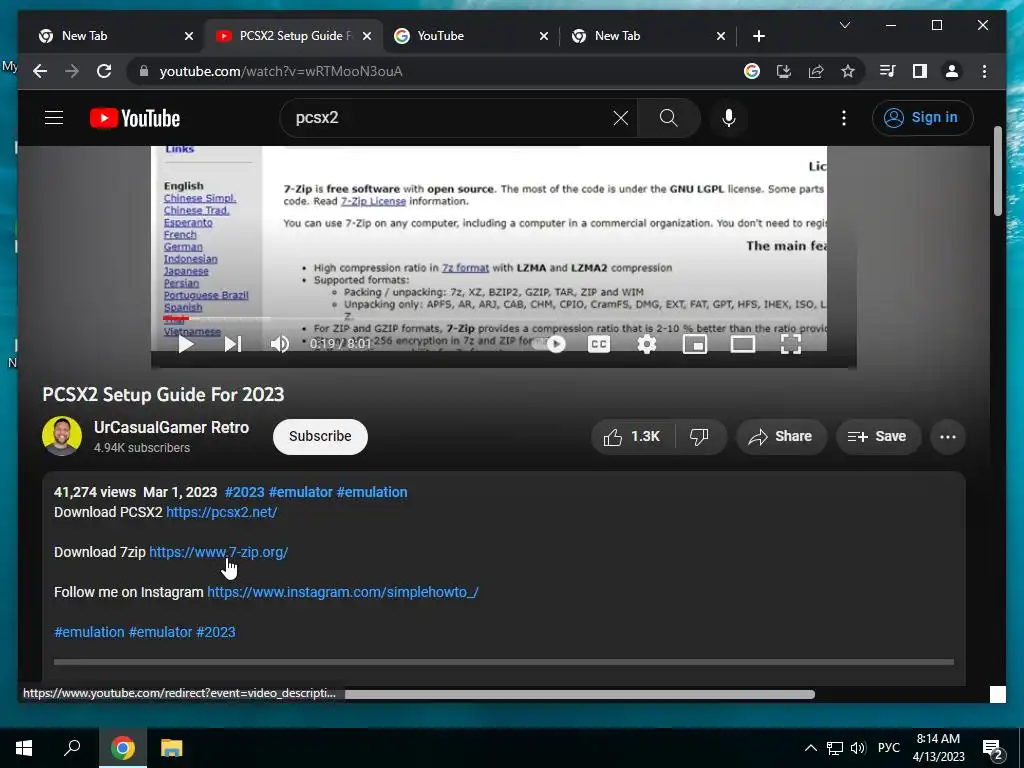Open more actions ellipsis menu
This screenshot has width=1024, height=768.
(x=948, y=437)
